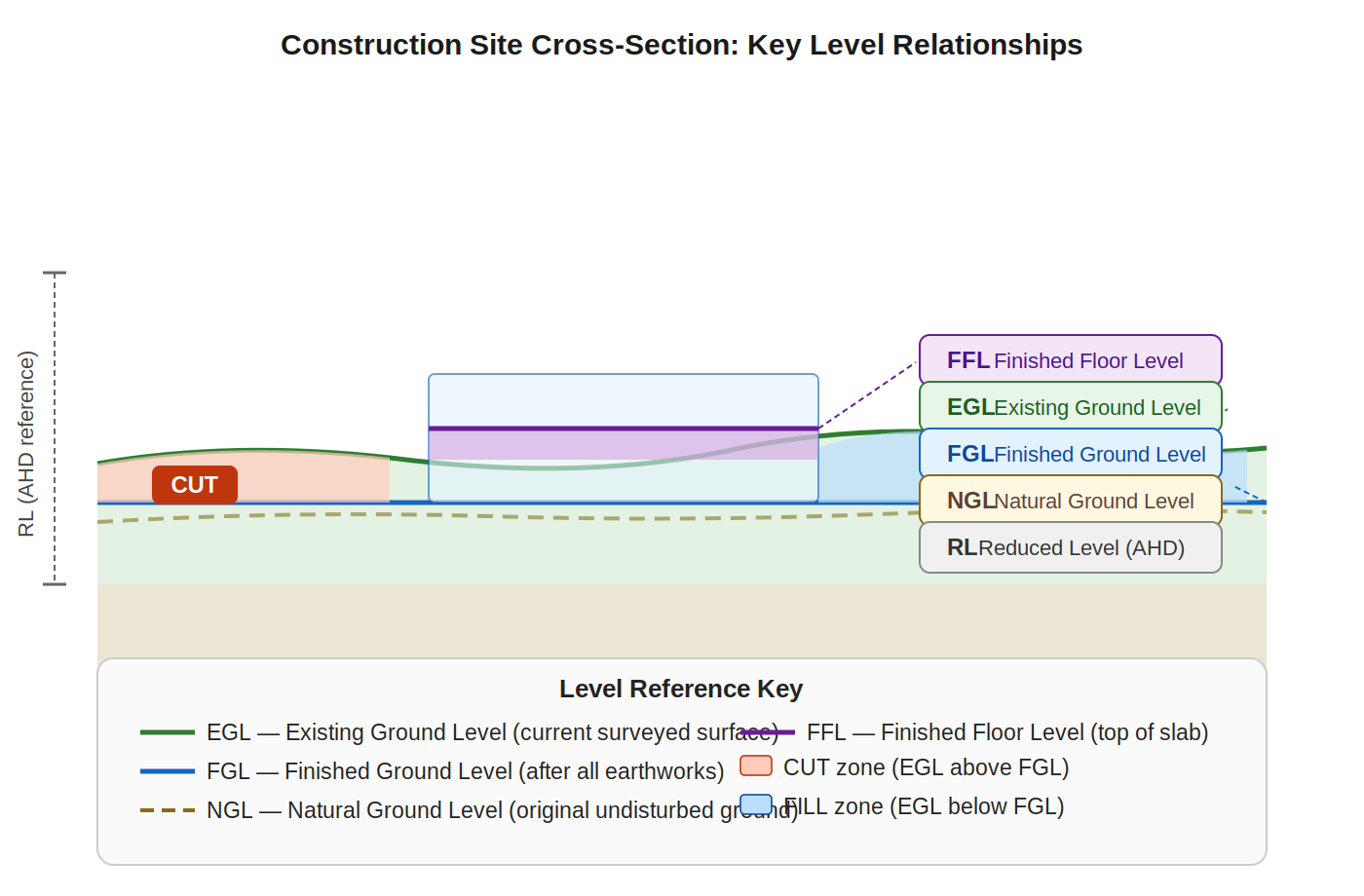Click the purple FFL slab line in the building

(624, 429)
